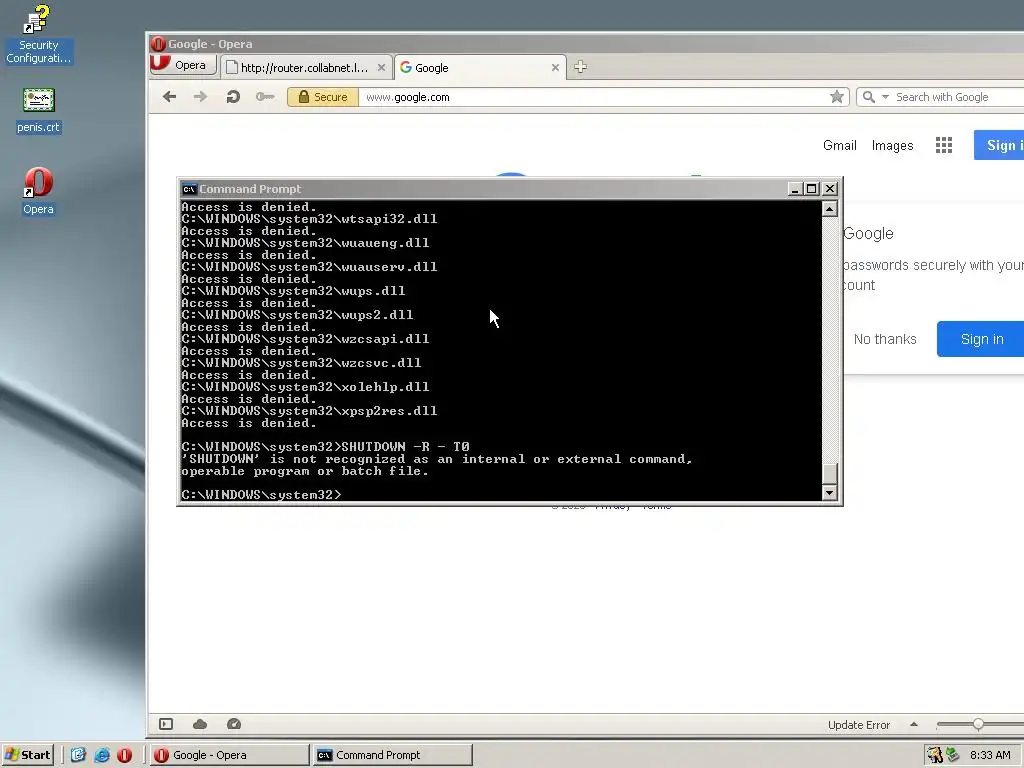Click the xpsp2res.dll path line

coord(309,411)
